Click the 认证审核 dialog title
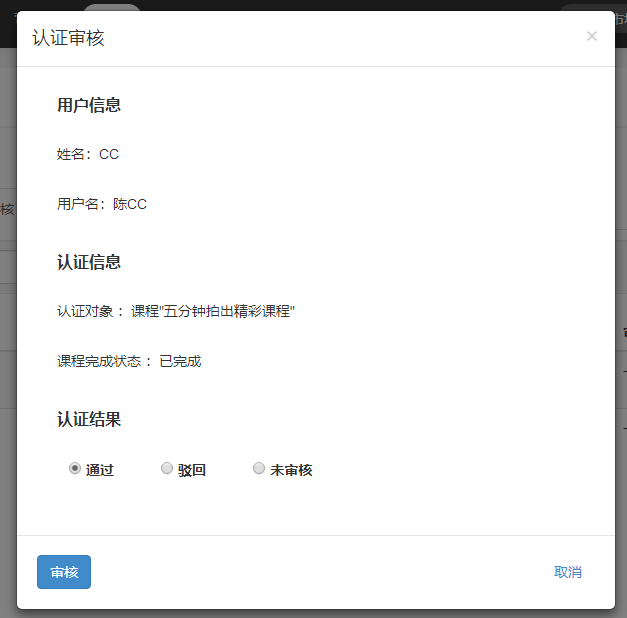 click(68, 38)
